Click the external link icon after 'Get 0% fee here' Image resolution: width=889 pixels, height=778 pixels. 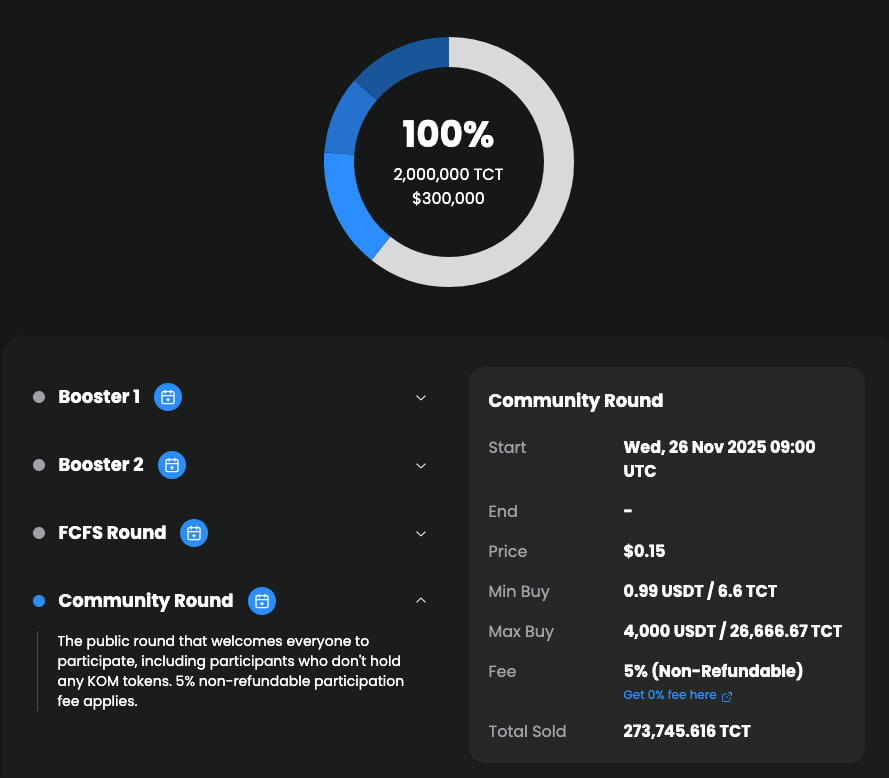click(x=727, y=696)
